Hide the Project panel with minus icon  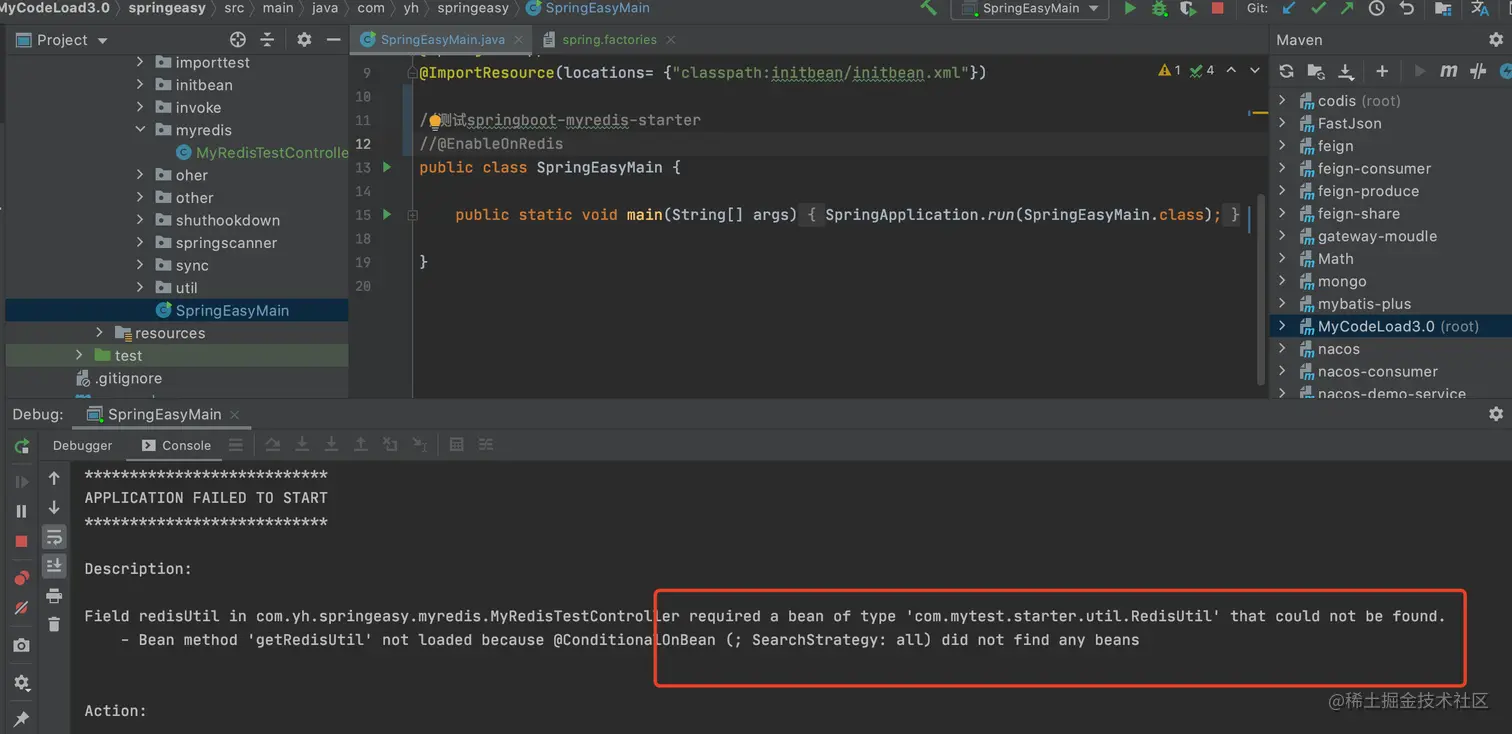(x=332, y=40)
